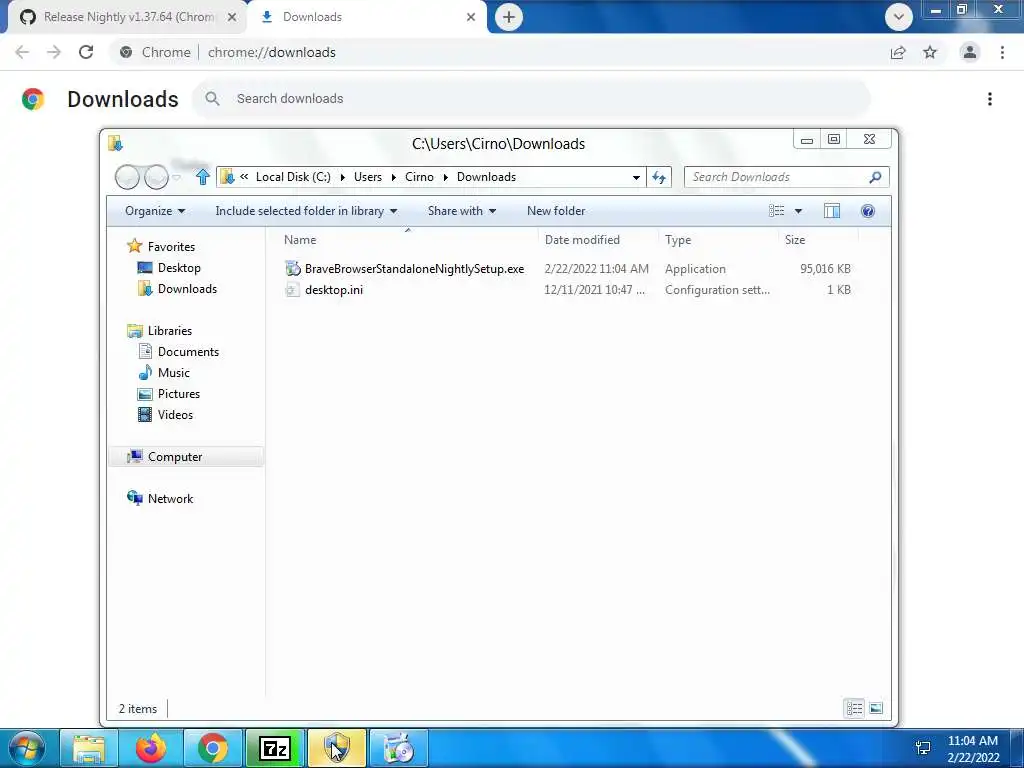The height and width of the screenshot is (768, 1024).
Task: Toggle the preview pane
Action: point(832,211)
